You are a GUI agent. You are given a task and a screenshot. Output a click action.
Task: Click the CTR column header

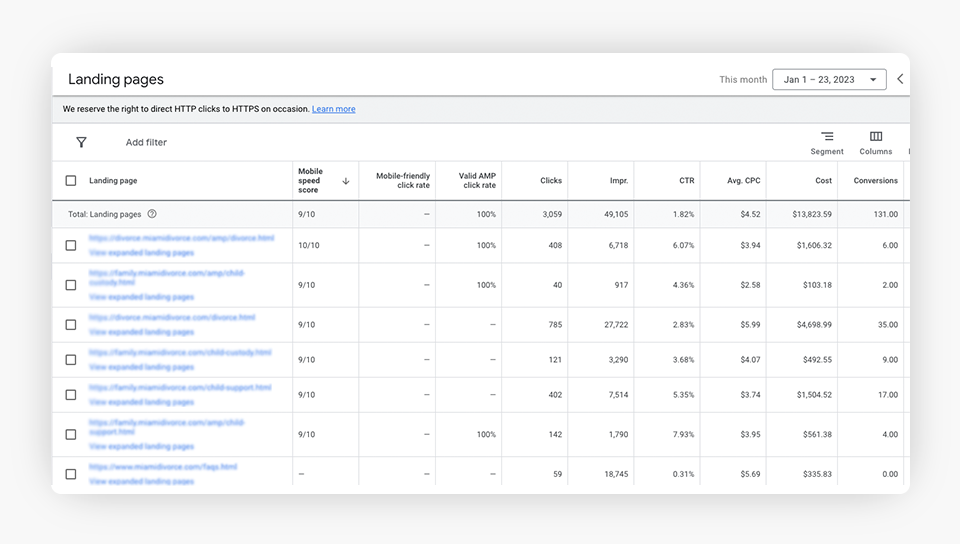point(686,181)
